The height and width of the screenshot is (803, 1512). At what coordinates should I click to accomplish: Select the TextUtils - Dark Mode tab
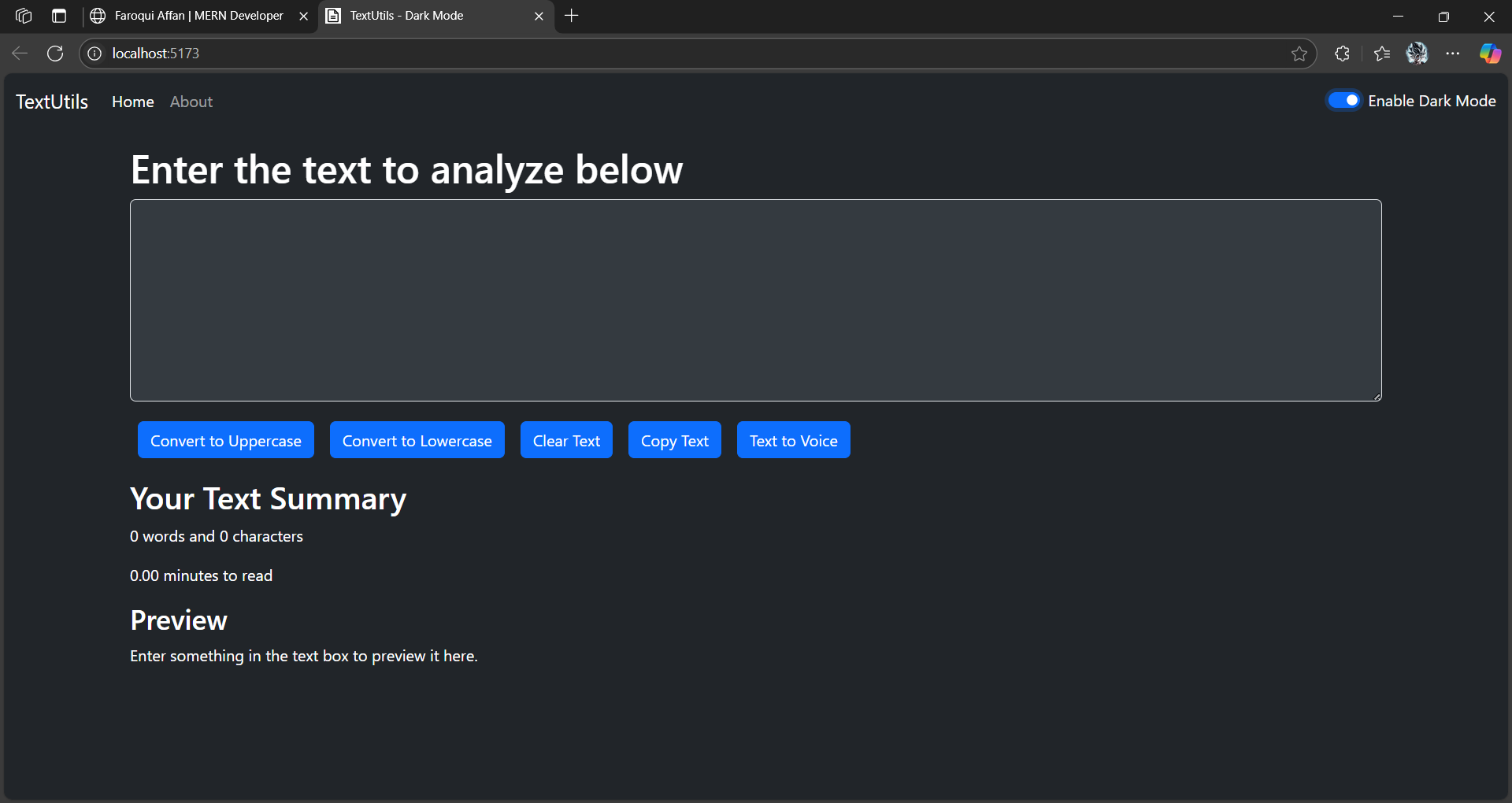click(435, 16)
